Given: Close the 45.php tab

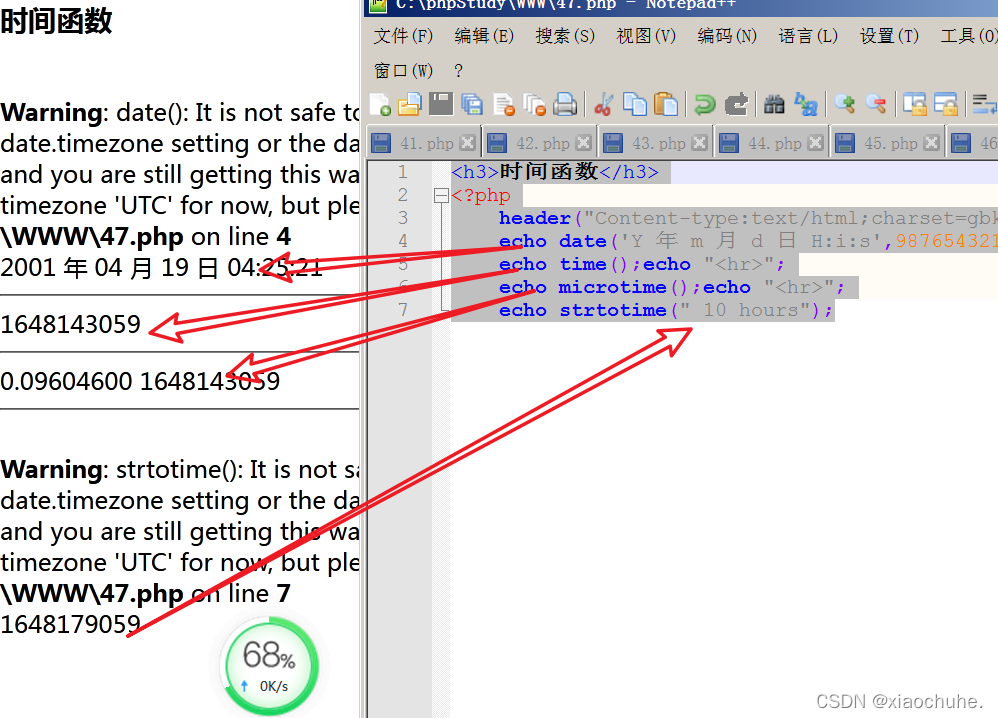Looking at the screenshot, I should click(x=931, y=143).
